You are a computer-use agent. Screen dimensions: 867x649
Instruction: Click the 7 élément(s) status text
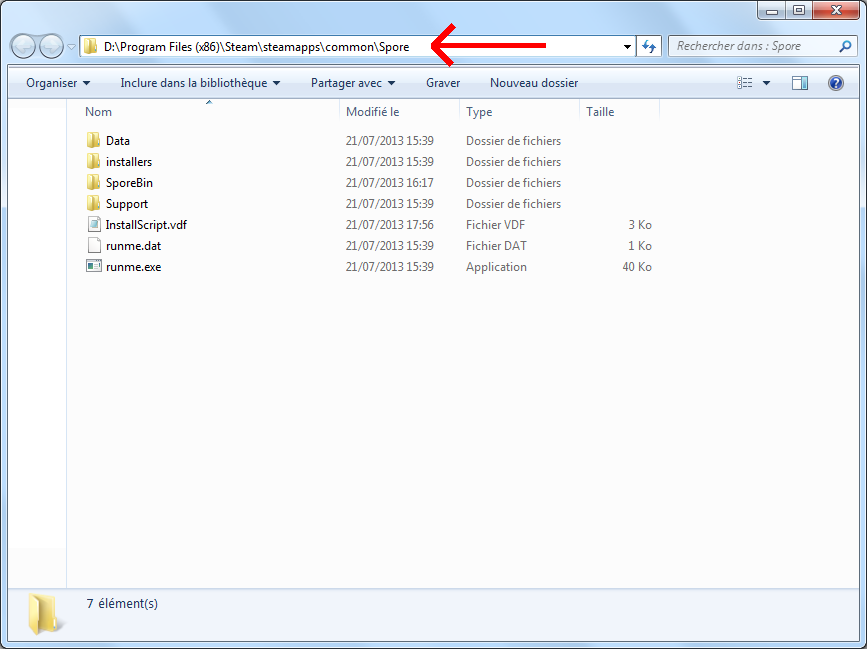122,604
